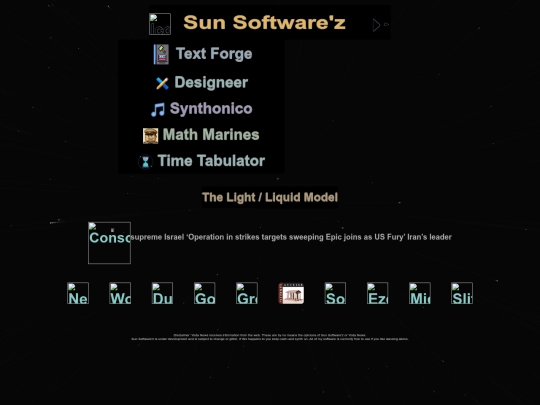Image resolution: width=540 pixels, height=405 pixels.
Task: Click the temple columns archive icon
Action: 291,294
